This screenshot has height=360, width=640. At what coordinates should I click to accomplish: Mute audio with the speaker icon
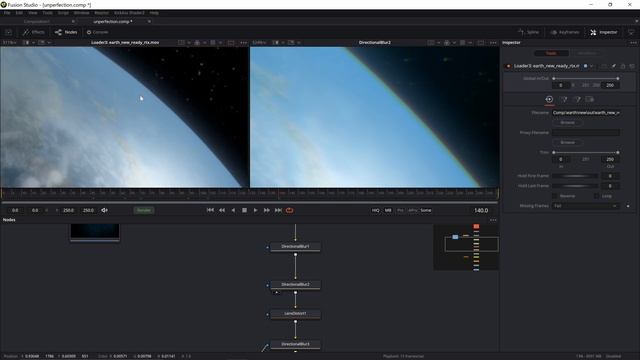pyautogui.click(x=104, y=210)
